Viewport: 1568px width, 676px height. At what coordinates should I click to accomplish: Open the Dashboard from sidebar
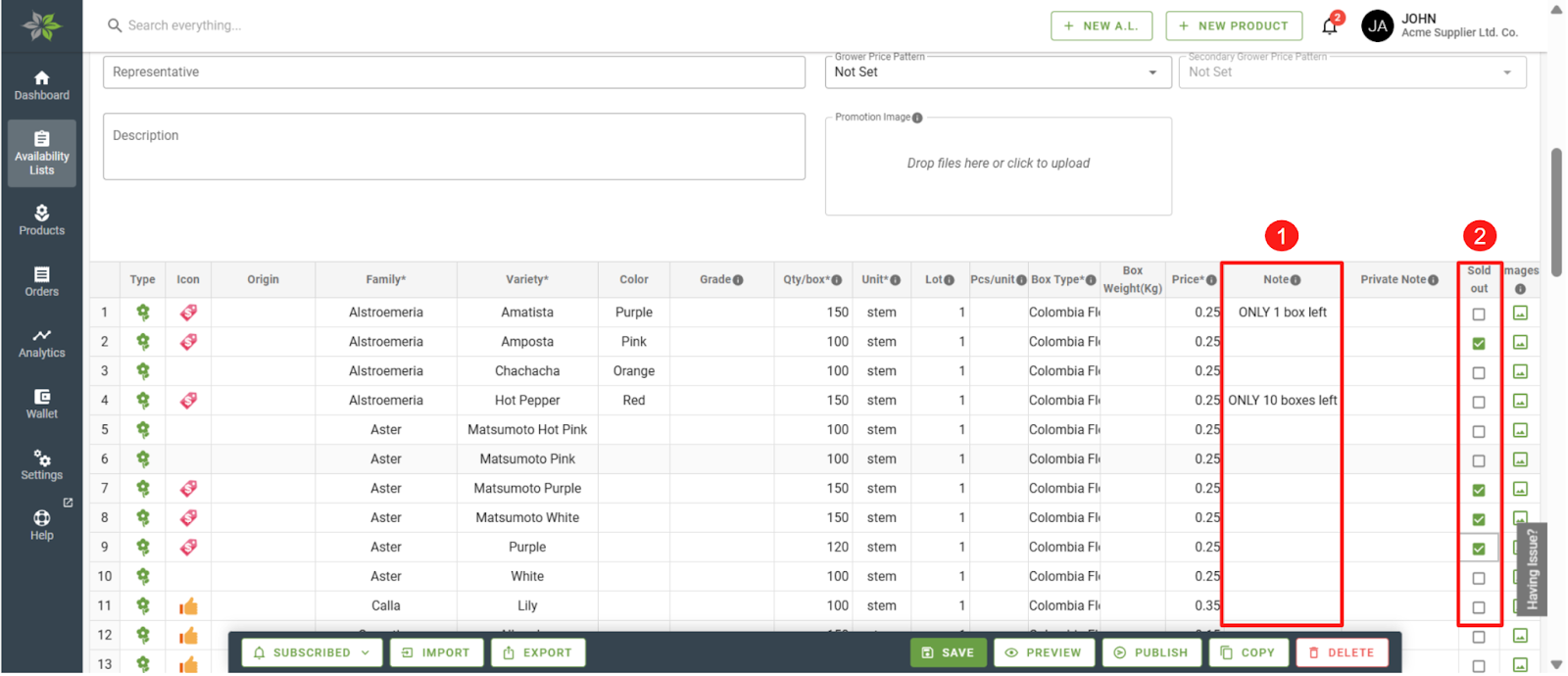coord(41,85)
